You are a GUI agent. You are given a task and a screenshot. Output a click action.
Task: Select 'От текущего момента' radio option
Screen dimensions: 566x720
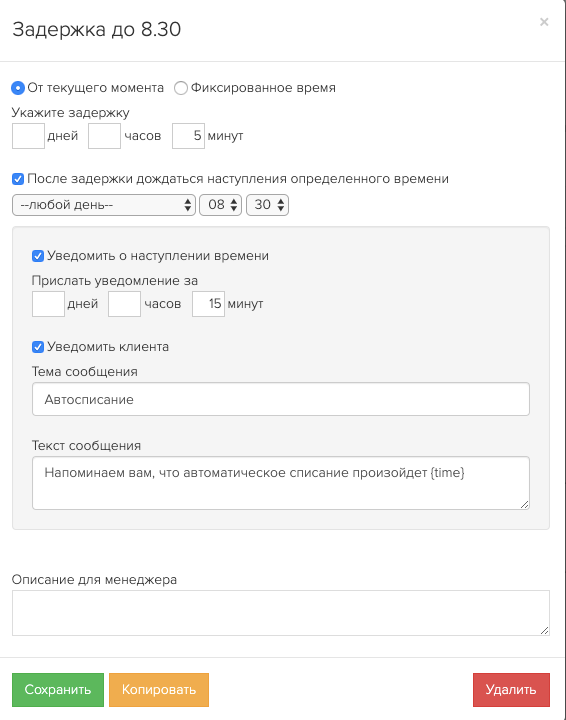click(18, 88)
